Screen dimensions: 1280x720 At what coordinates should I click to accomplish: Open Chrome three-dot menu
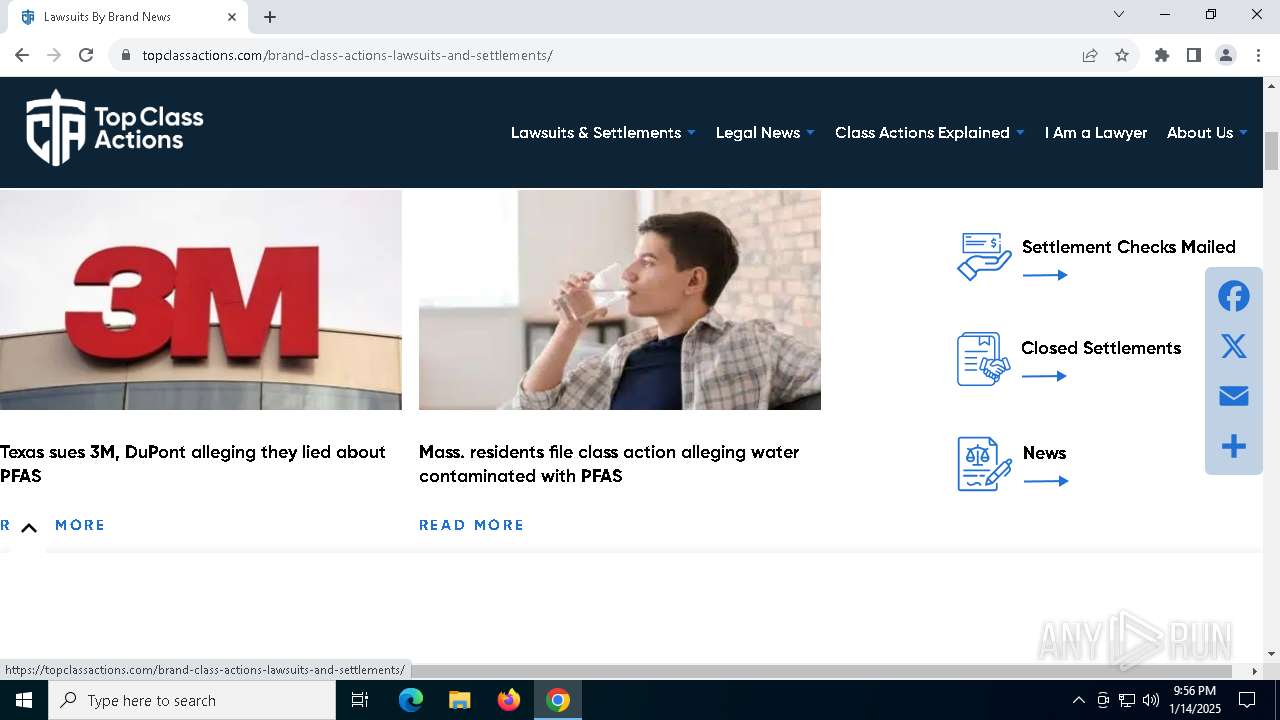[x=1258, y=55]
